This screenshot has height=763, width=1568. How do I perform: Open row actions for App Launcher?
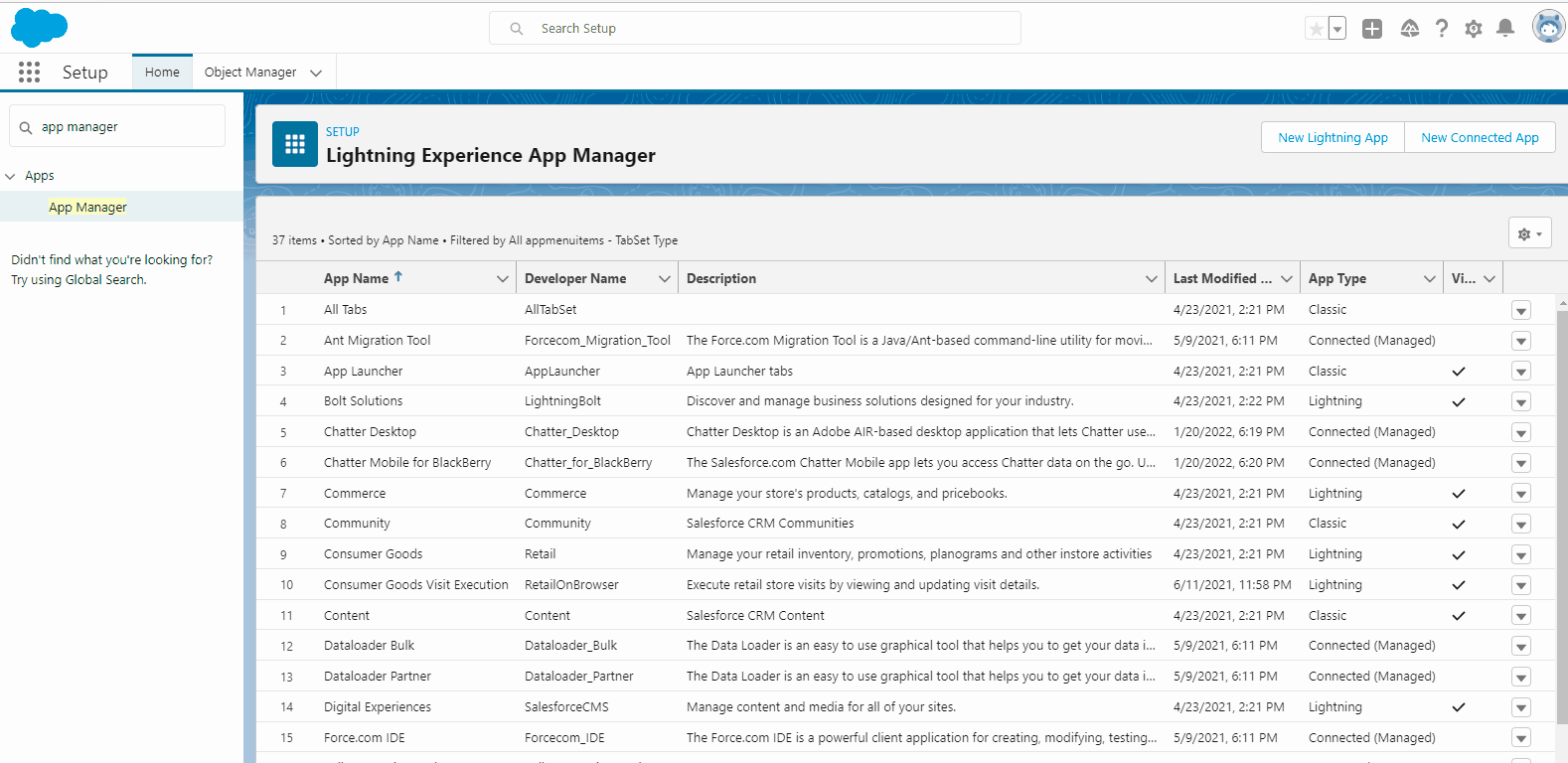click(1520, 372)
